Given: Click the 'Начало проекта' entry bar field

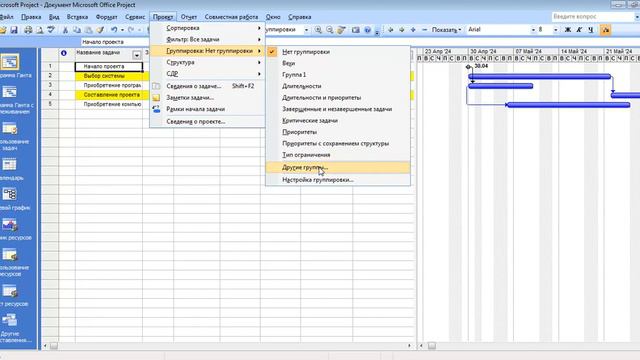Looking at the screenshot, I should [x=115, y=42].
